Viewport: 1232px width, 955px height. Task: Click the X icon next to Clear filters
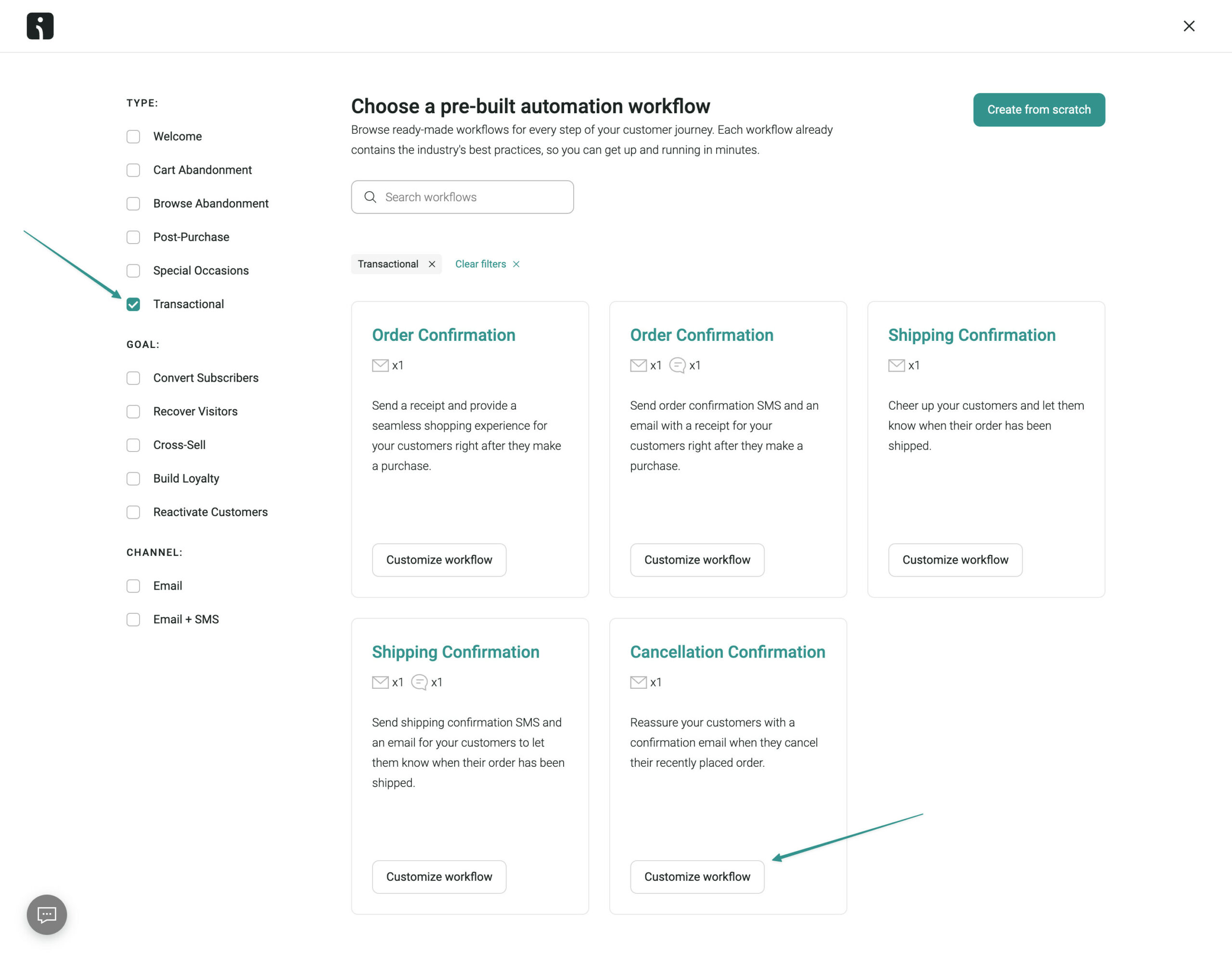515,264
